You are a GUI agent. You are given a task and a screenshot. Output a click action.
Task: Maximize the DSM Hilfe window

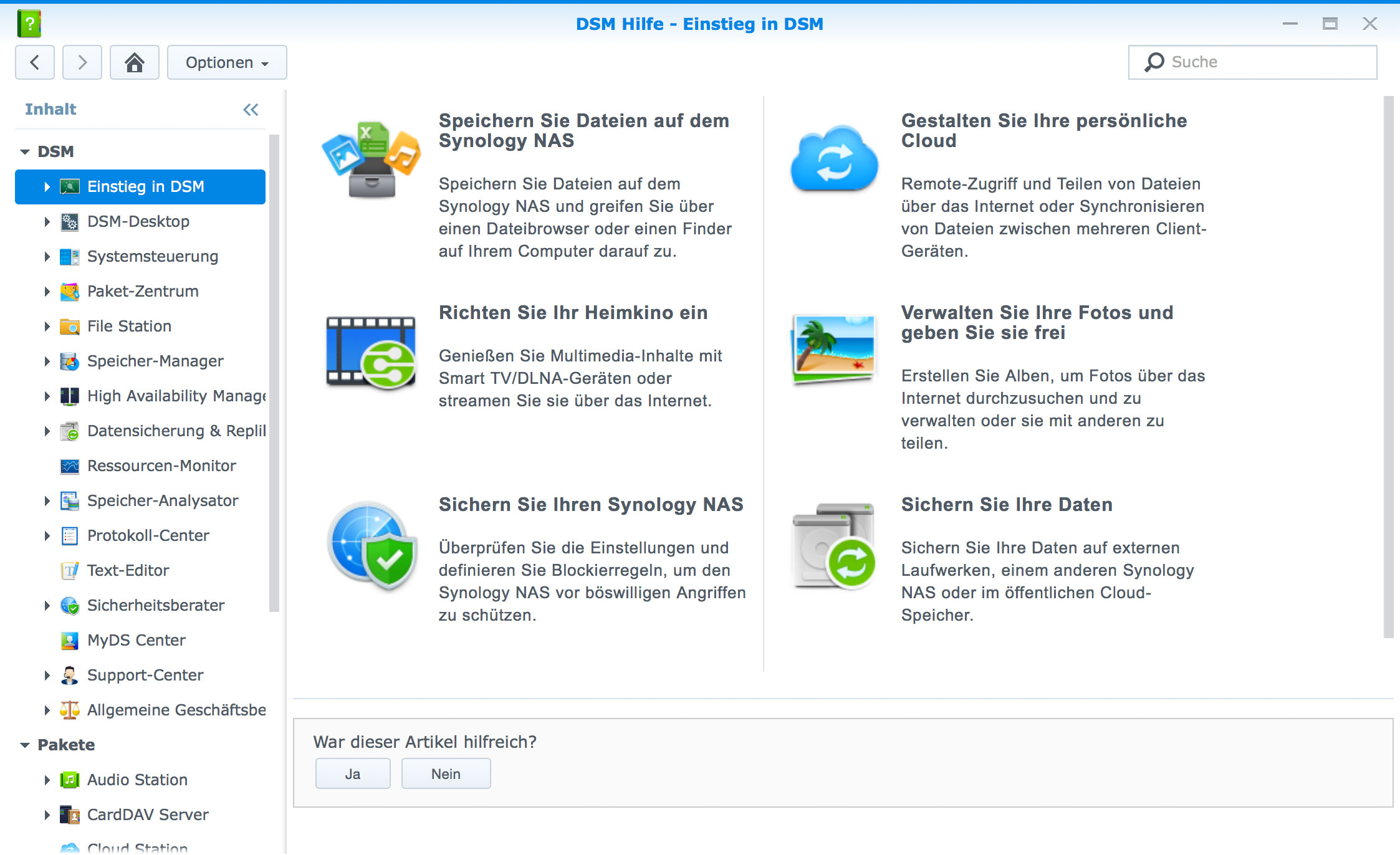click(1330, 24)
